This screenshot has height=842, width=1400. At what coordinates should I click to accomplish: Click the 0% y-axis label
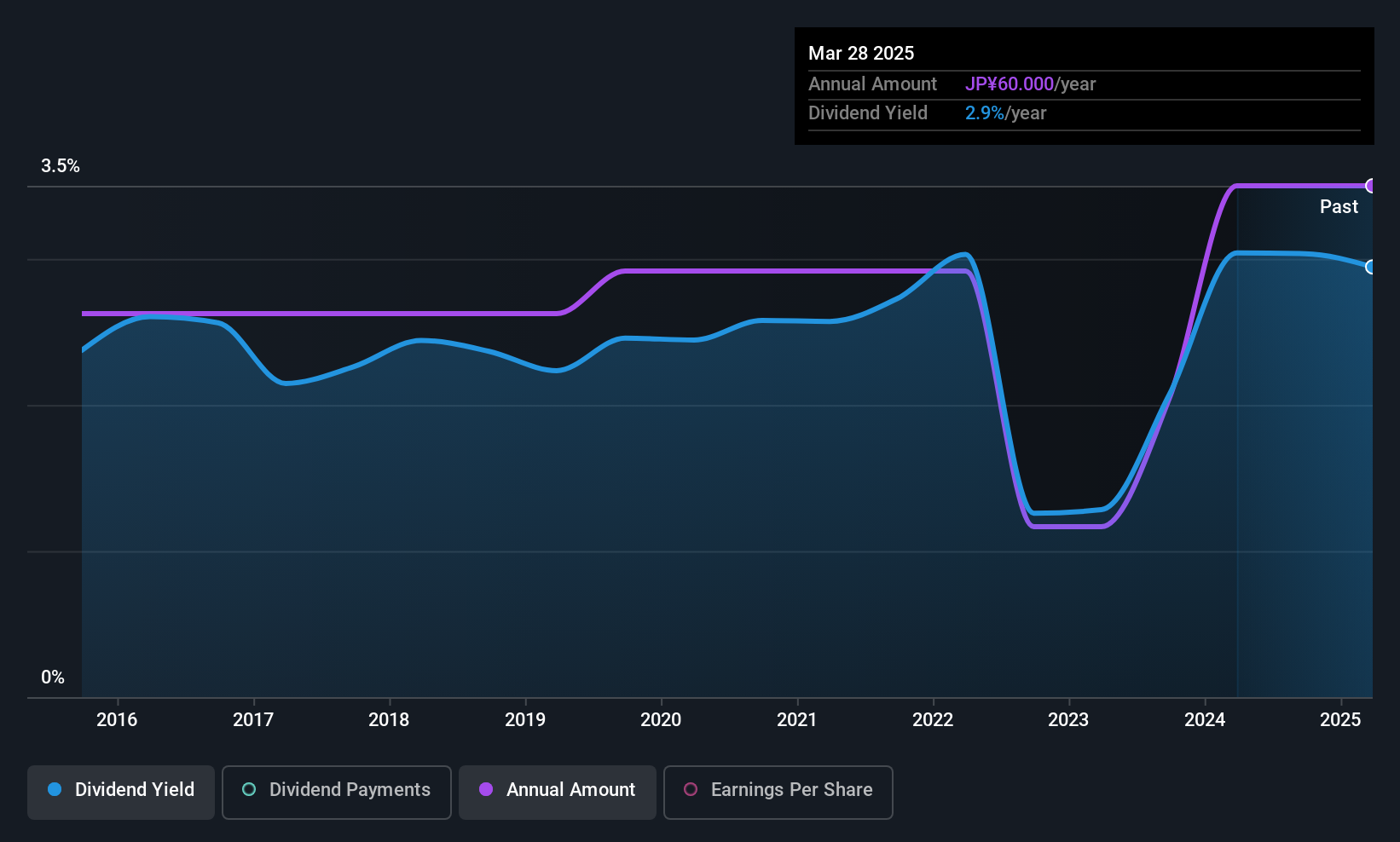pyautogui.click(x=53, y=678)
